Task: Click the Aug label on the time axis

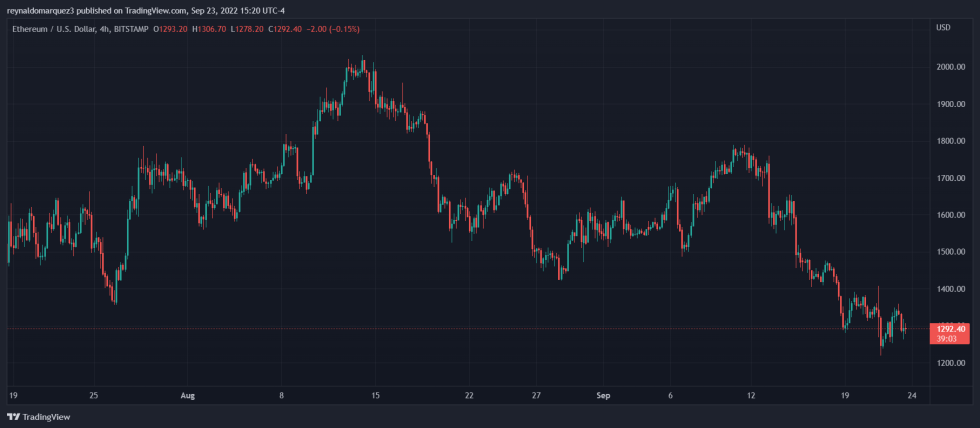Action: point(189,395)
